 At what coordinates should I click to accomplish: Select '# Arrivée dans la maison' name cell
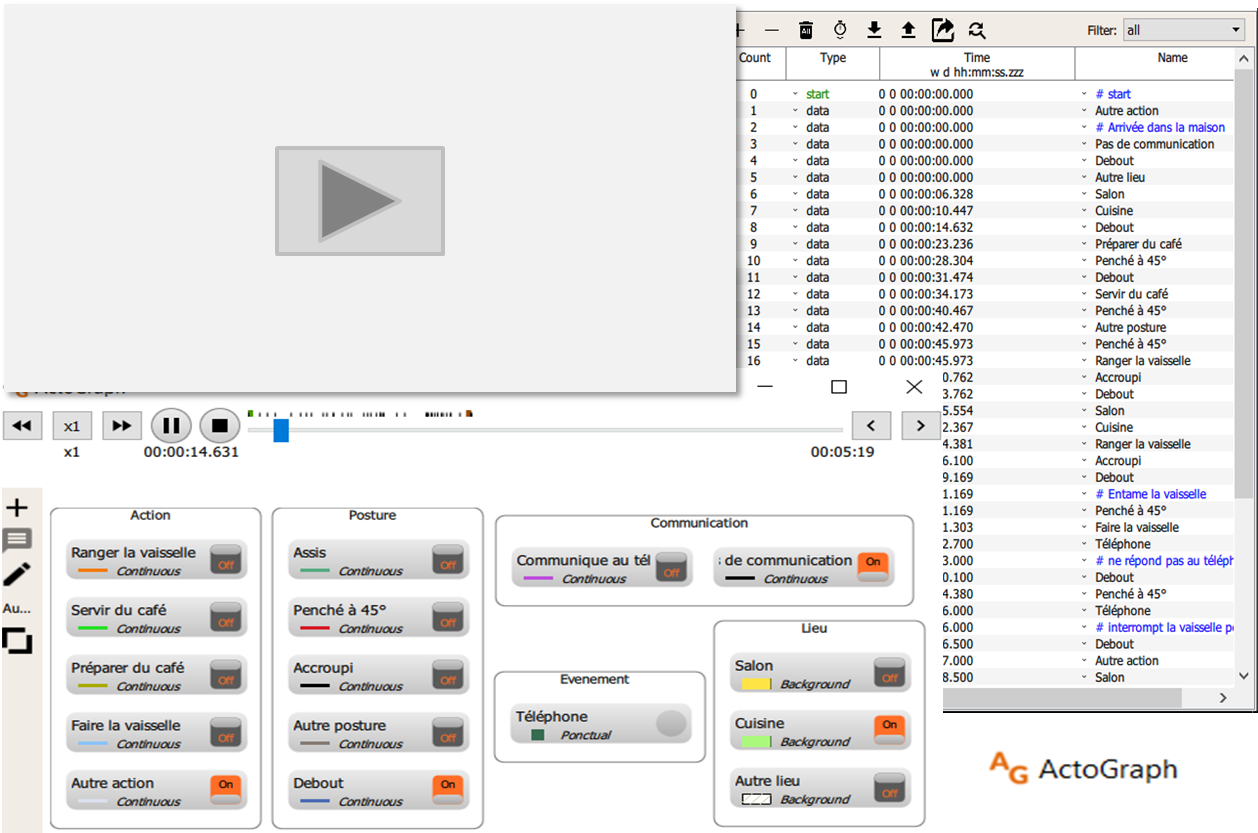pyautogui.click(x=1160, y=127)
